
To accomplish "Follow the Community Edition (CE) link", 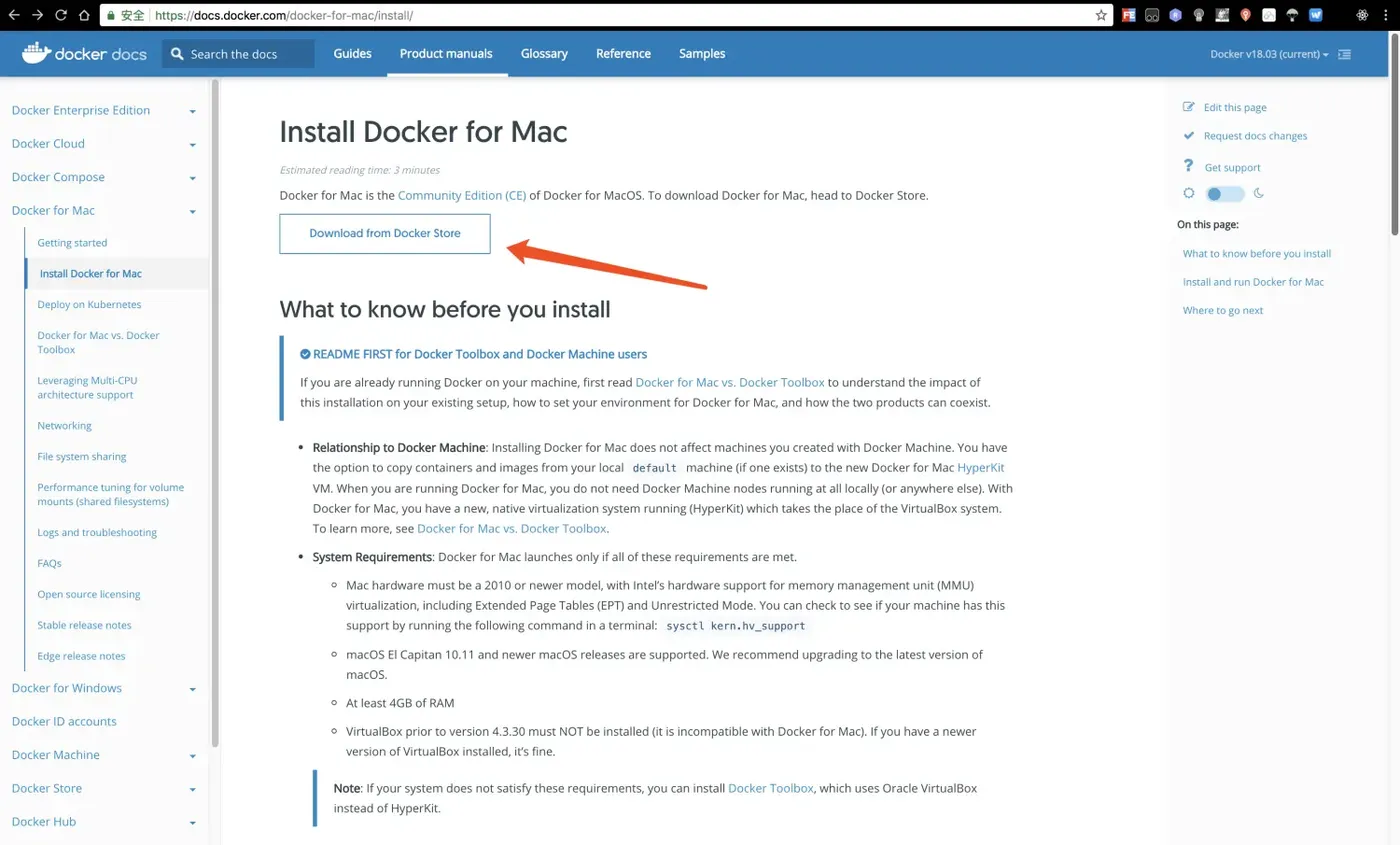I will pos(462,195).
